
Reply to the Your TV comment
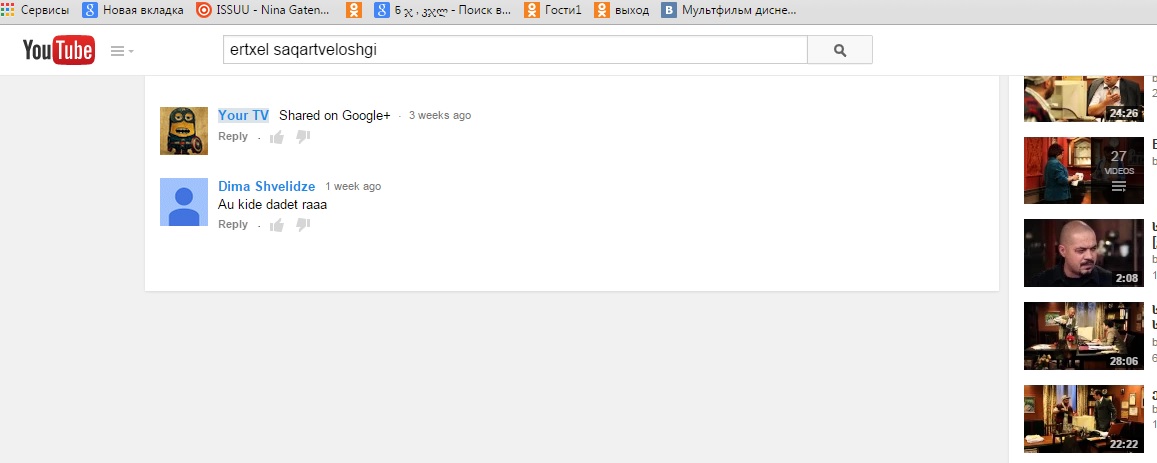(232, 136)
